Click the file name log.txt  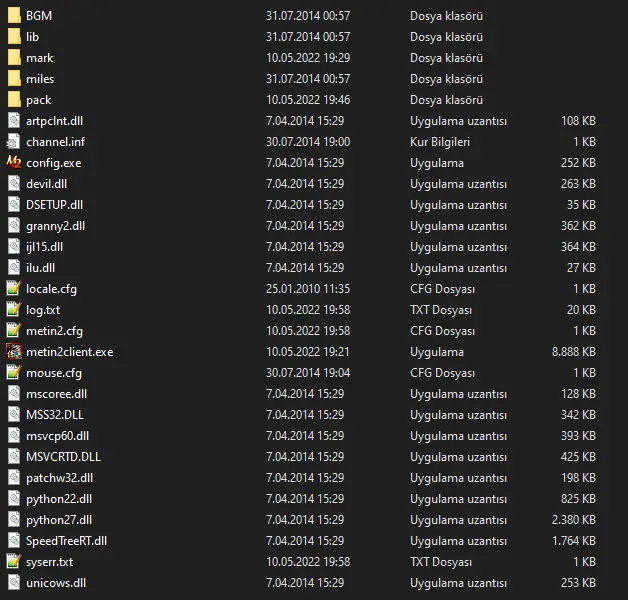click(x=43, y=310)
